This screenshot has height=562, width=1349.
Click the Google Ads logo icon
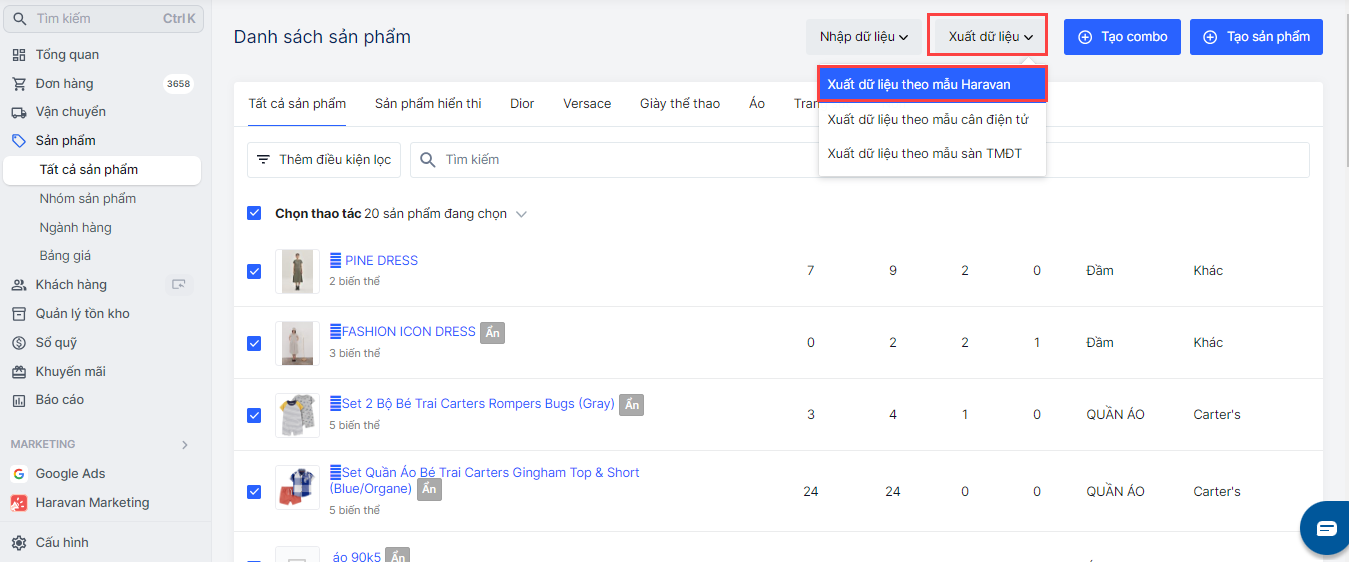[x=18, y=474]
